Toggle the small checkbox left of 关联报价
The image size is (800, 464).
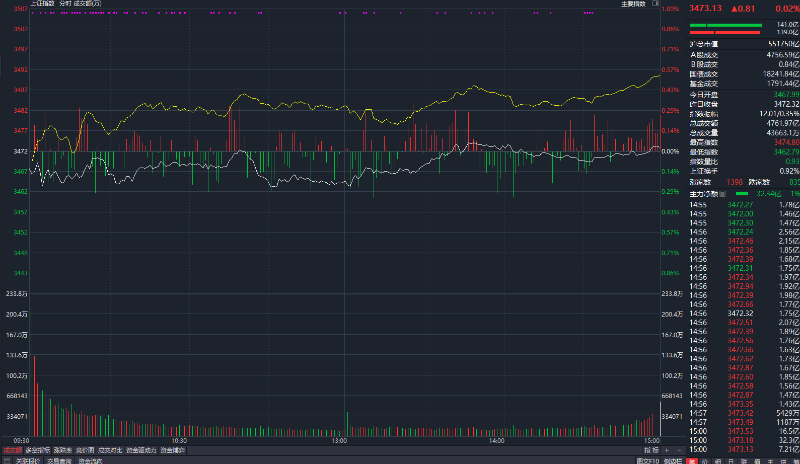coord(6,460)
